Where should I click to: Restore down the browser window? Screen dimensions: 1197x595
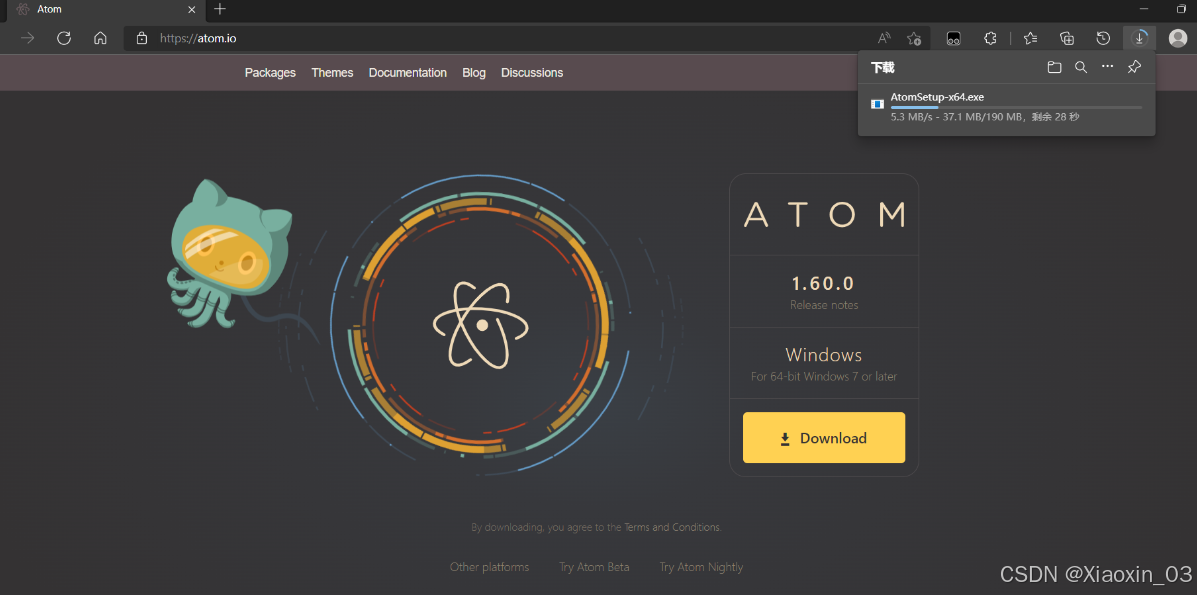[x=1181, y=9]
